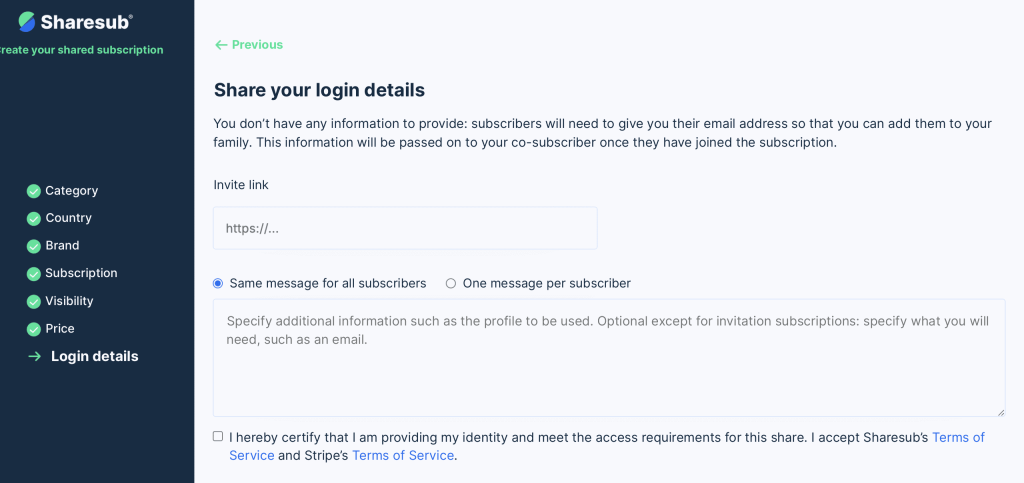Go back via the Previous link
The height and width of the screenshot is (483, 1024).
(249, 44)
